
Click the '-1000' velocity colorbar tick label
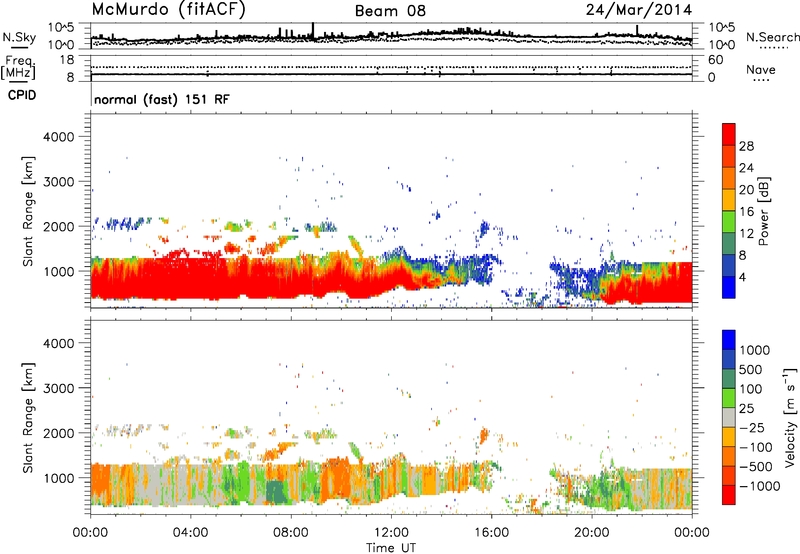pyautogui.click(x=760, y=486)
